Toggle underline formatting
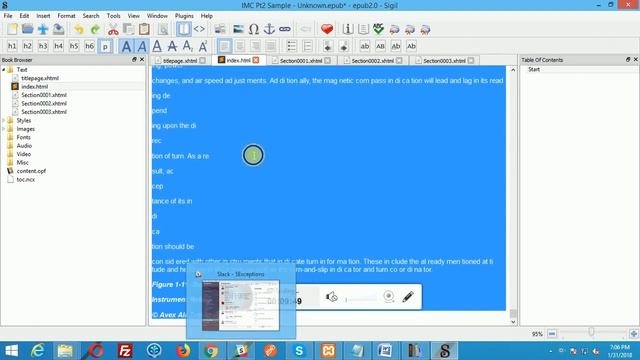The image size is (640, 360). click(x=157, y=46)
